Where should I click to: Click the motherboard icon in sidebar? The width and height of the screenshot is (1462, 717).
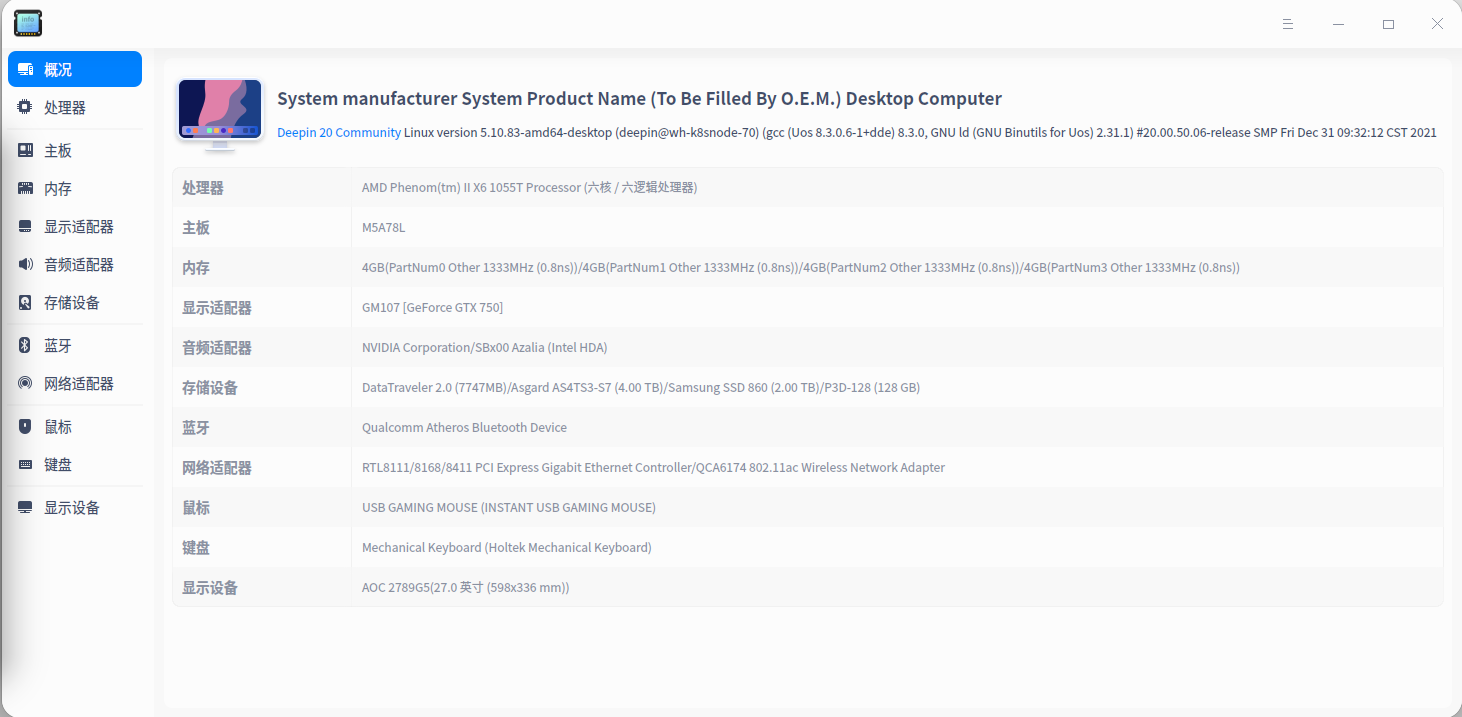25,151
